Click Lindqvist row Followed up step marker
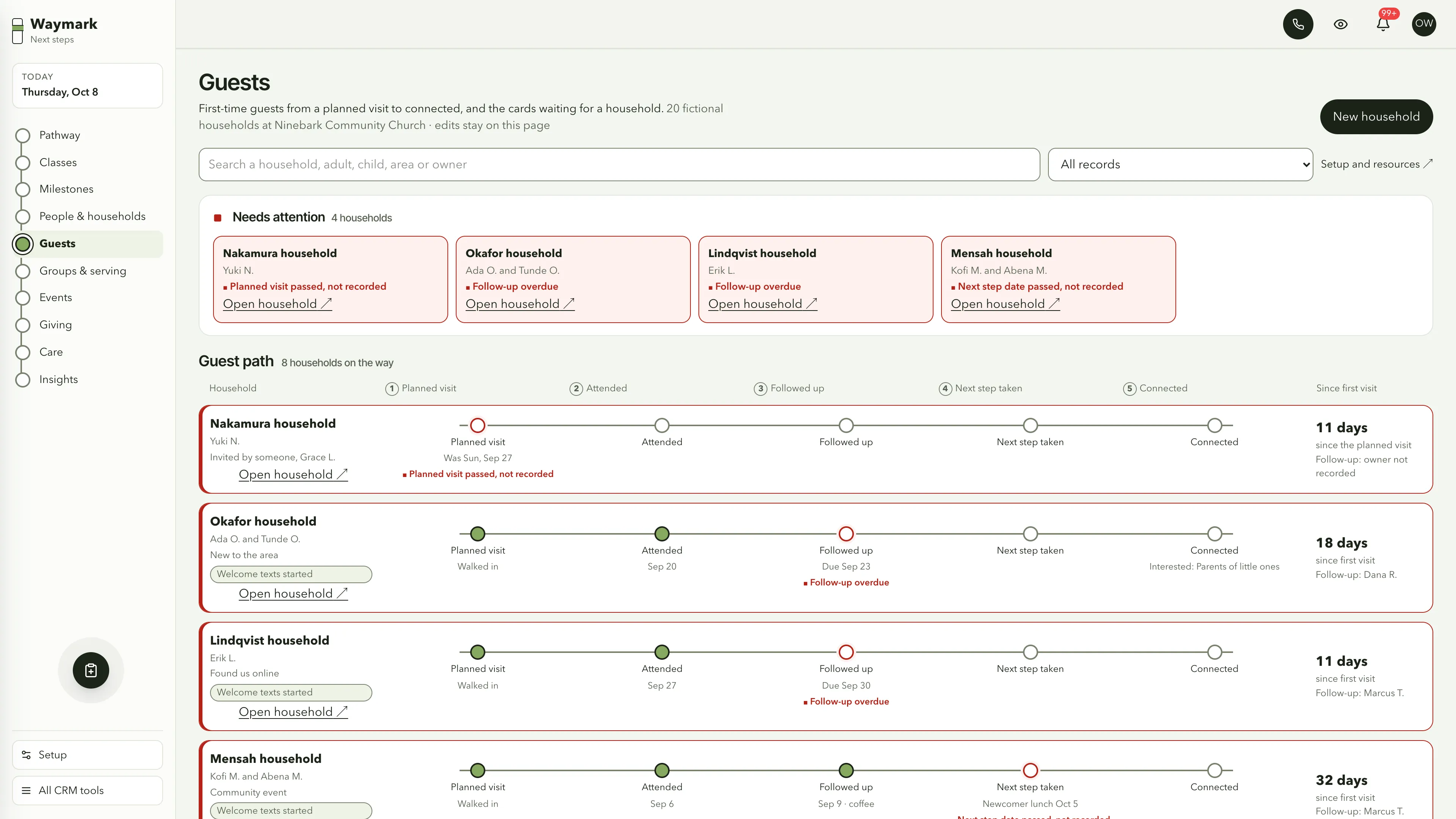1456x819 pixels. [846, 652]
